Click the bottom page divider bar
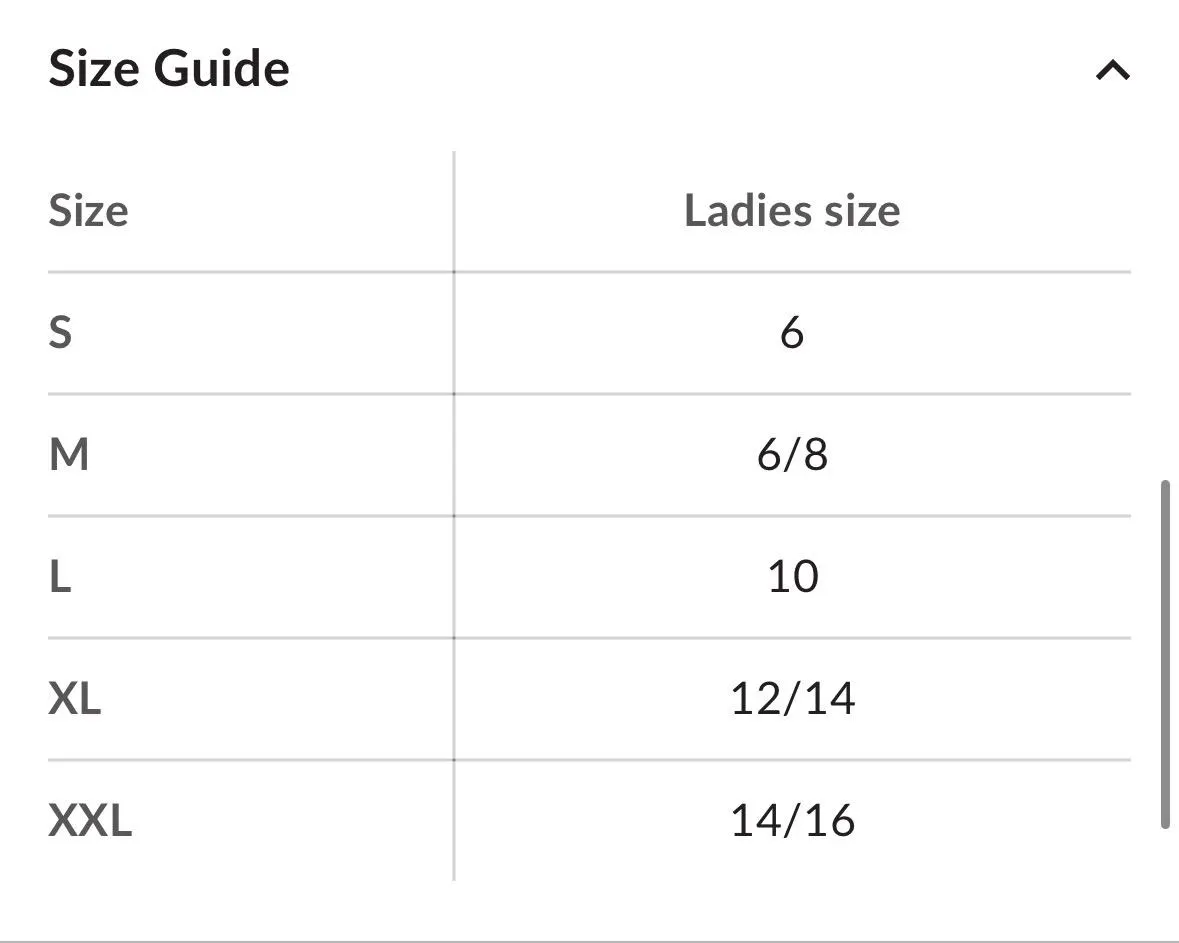 tap(590, 938)
